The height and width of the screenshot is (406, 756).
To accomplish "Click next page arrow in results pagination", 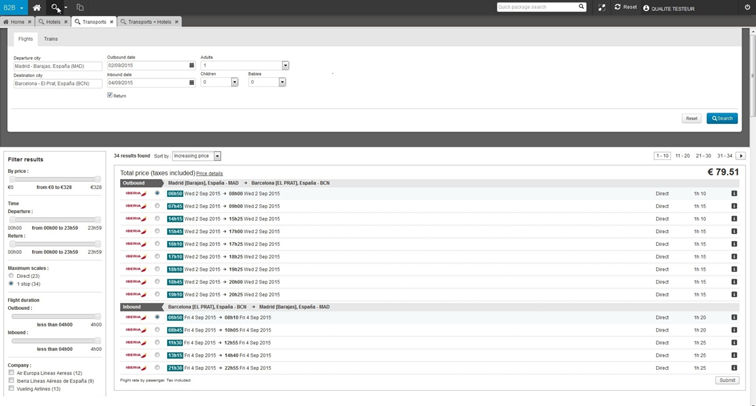I will (x=741, y=156).
